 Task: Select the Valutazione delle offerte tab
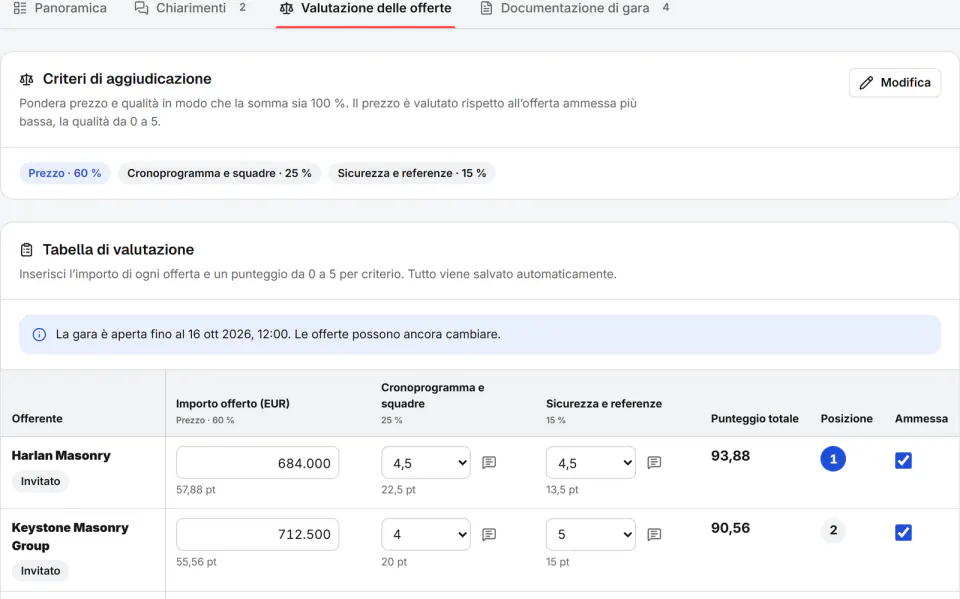[x=366, y=9]
